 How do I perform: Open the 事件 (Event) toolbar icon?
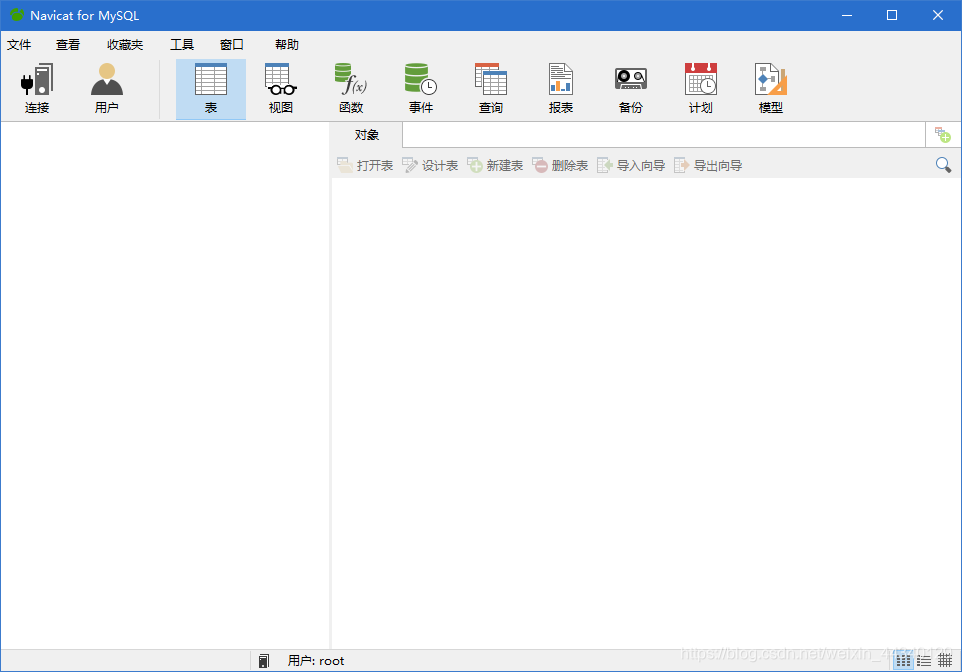pos(420,89)
